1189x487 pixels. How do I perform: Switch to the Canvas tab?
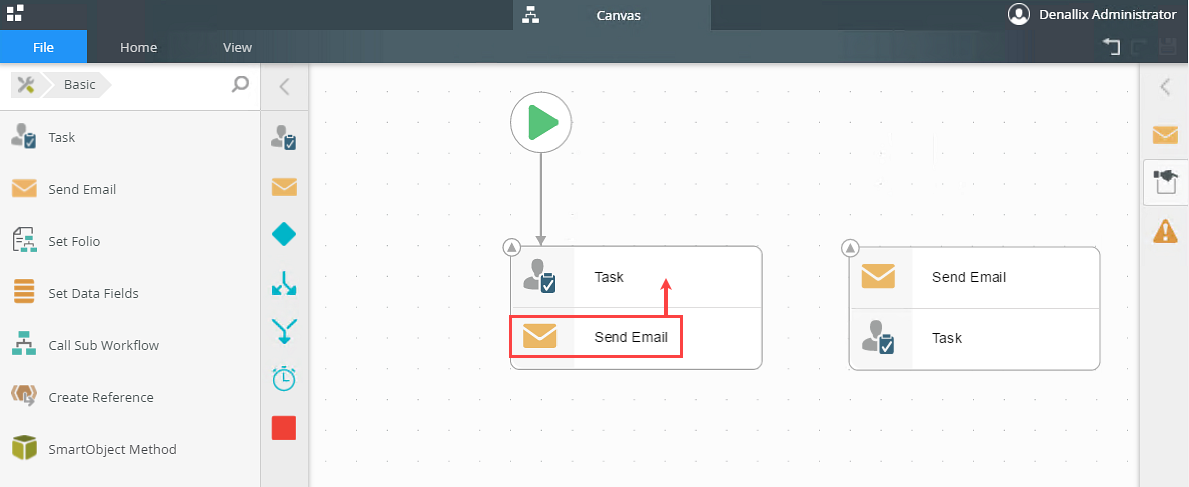coord(612,15)
